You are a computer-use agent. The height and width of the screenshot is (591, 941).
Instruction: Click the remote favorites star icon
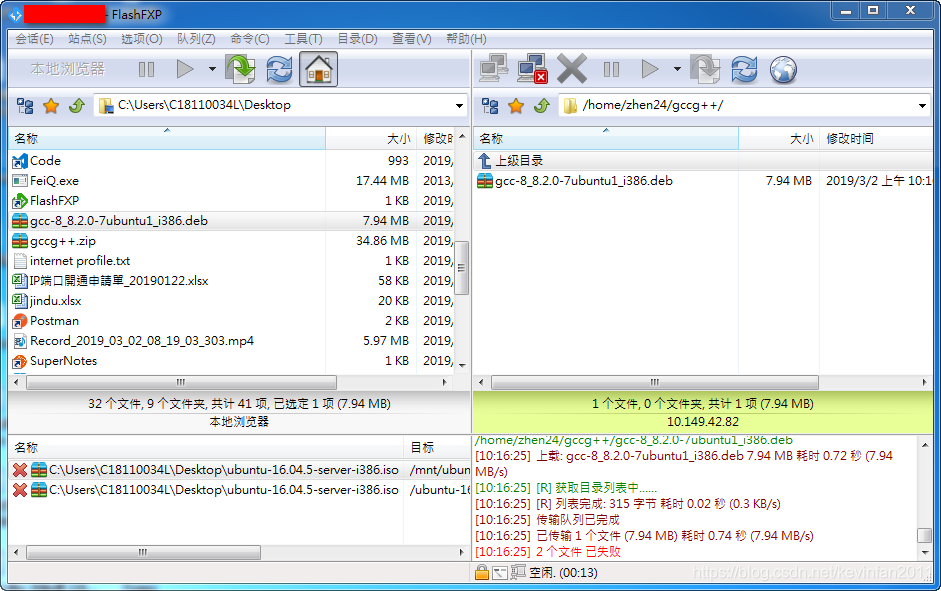516,106
